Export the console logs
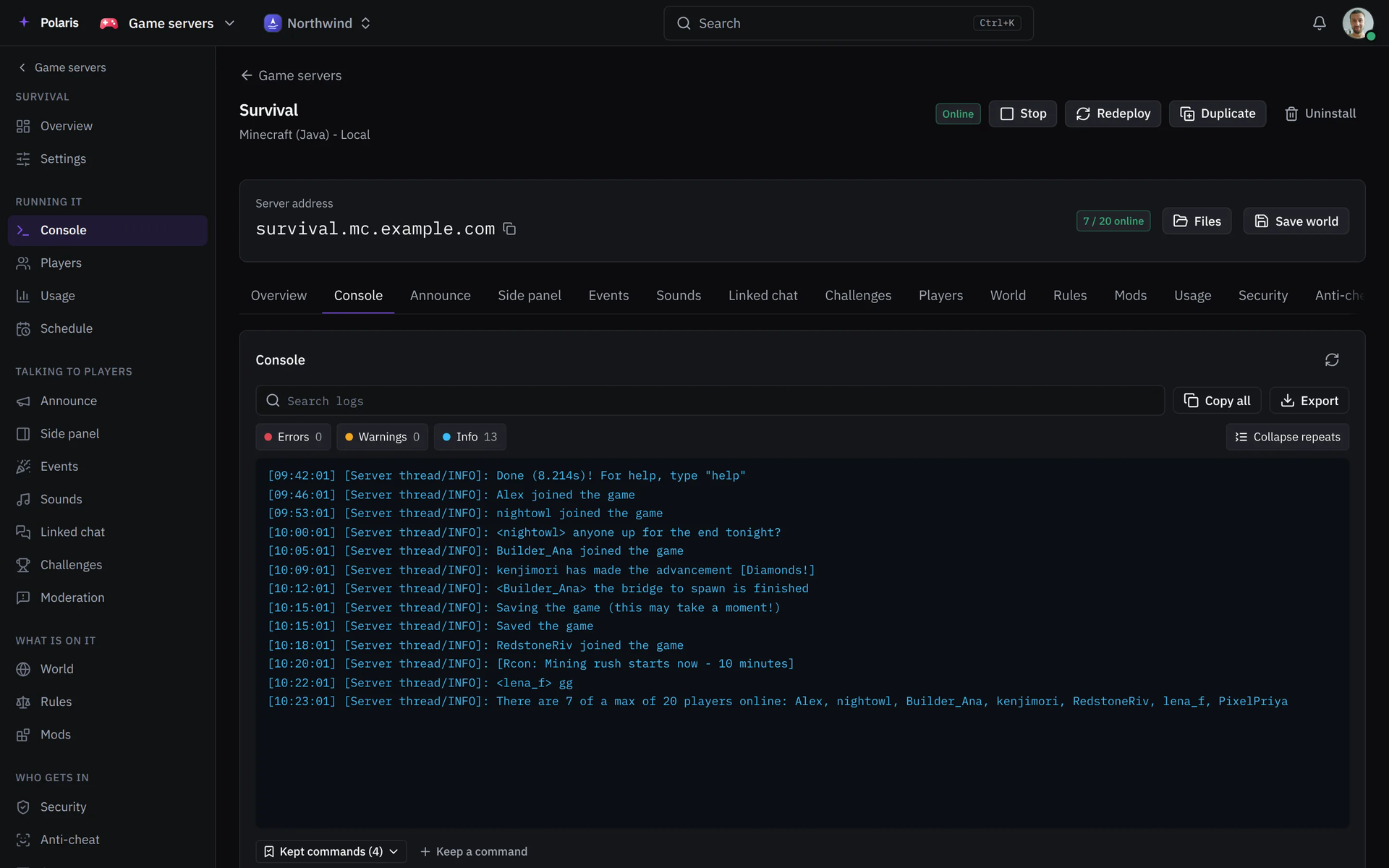Image resolution: width=1389 pixels, height=868 pixels. [1309, 401]
